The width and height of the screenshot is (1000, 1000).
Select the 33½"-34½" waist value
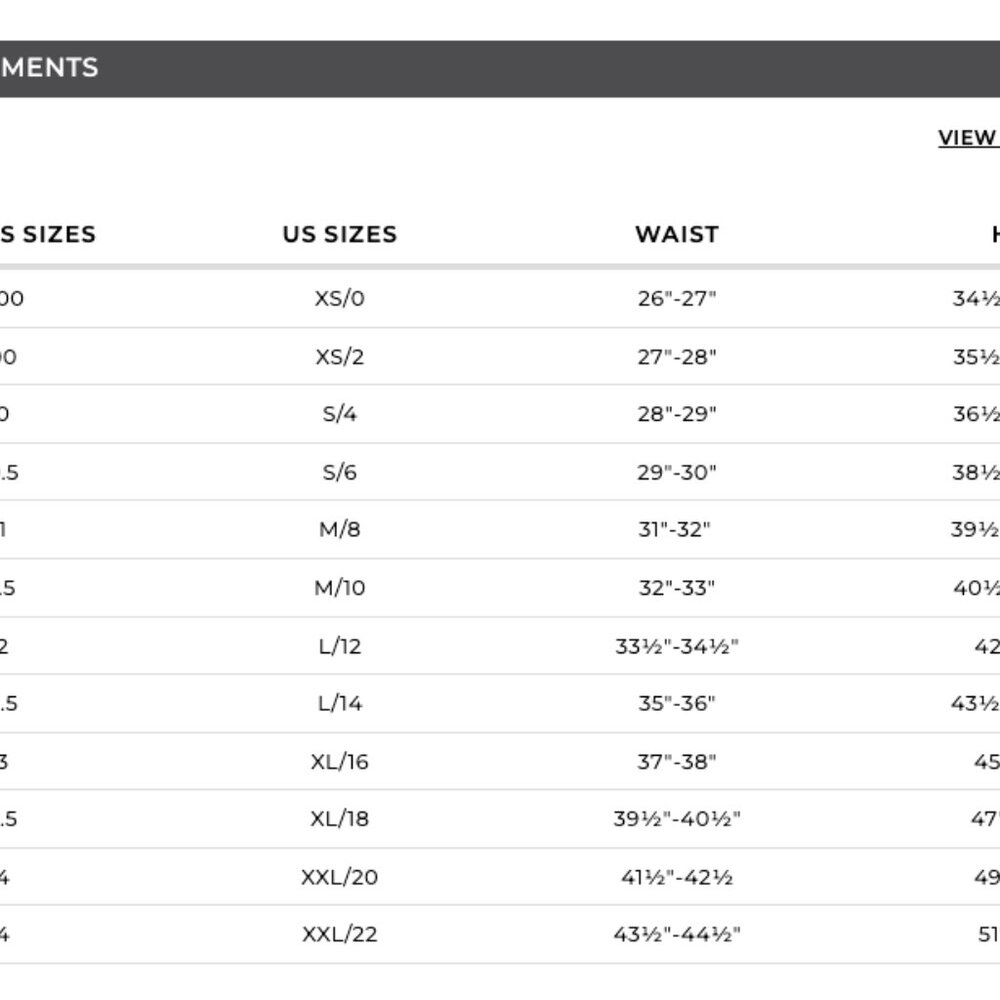click(x=677, y=646)
